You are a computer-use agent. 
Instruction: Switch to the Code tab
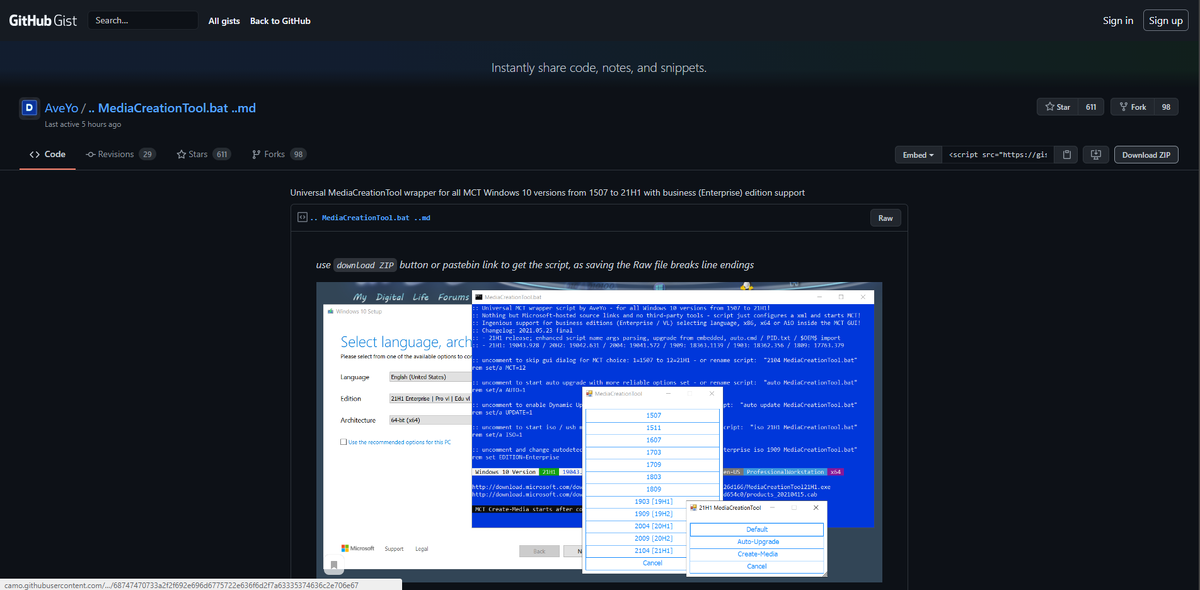pyautogui.click(x=48, y=155)
